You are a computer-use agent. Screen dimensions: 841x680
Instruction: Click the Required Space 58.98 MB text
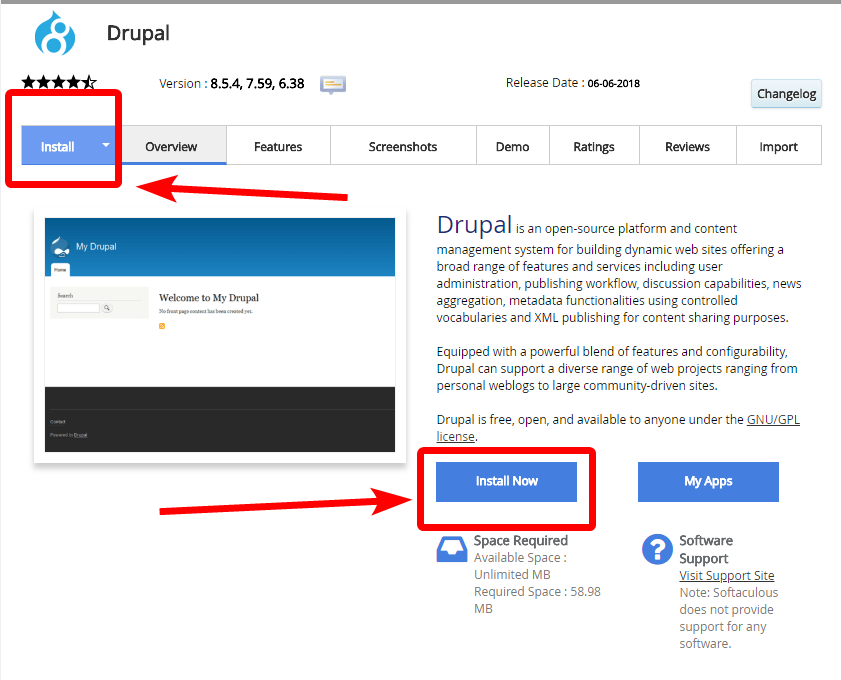[x=537, y=600]
